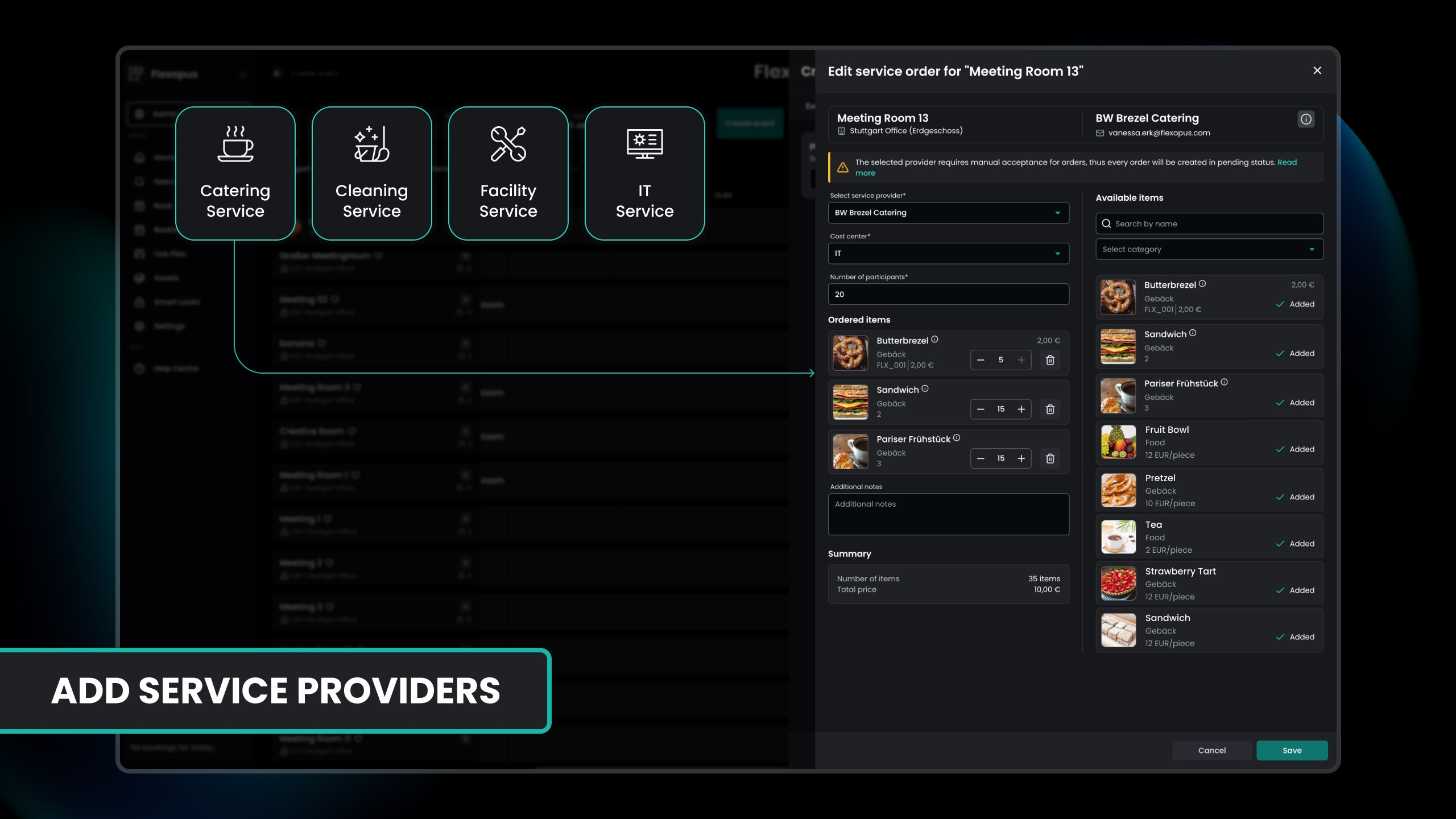Open the service provider dropdown
The height and width of the screenshot is (819, 1456).
[x=948, y=213]
